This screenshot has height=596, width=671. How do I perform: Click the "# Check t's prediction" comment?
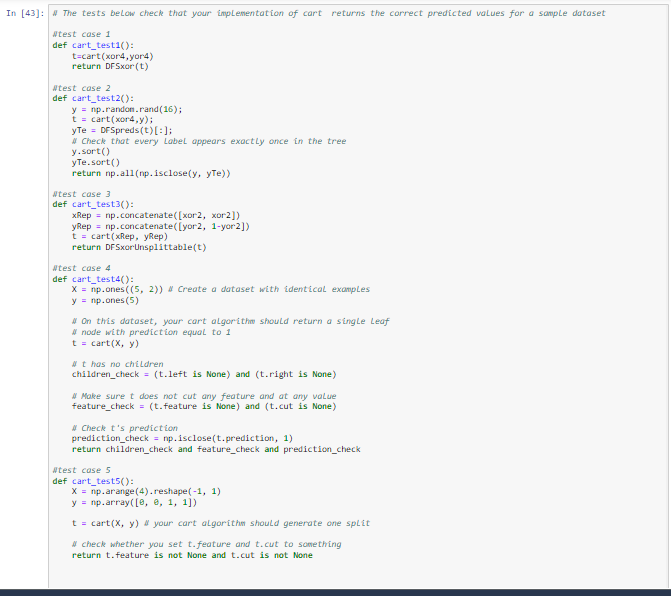(x=125, y=428)
